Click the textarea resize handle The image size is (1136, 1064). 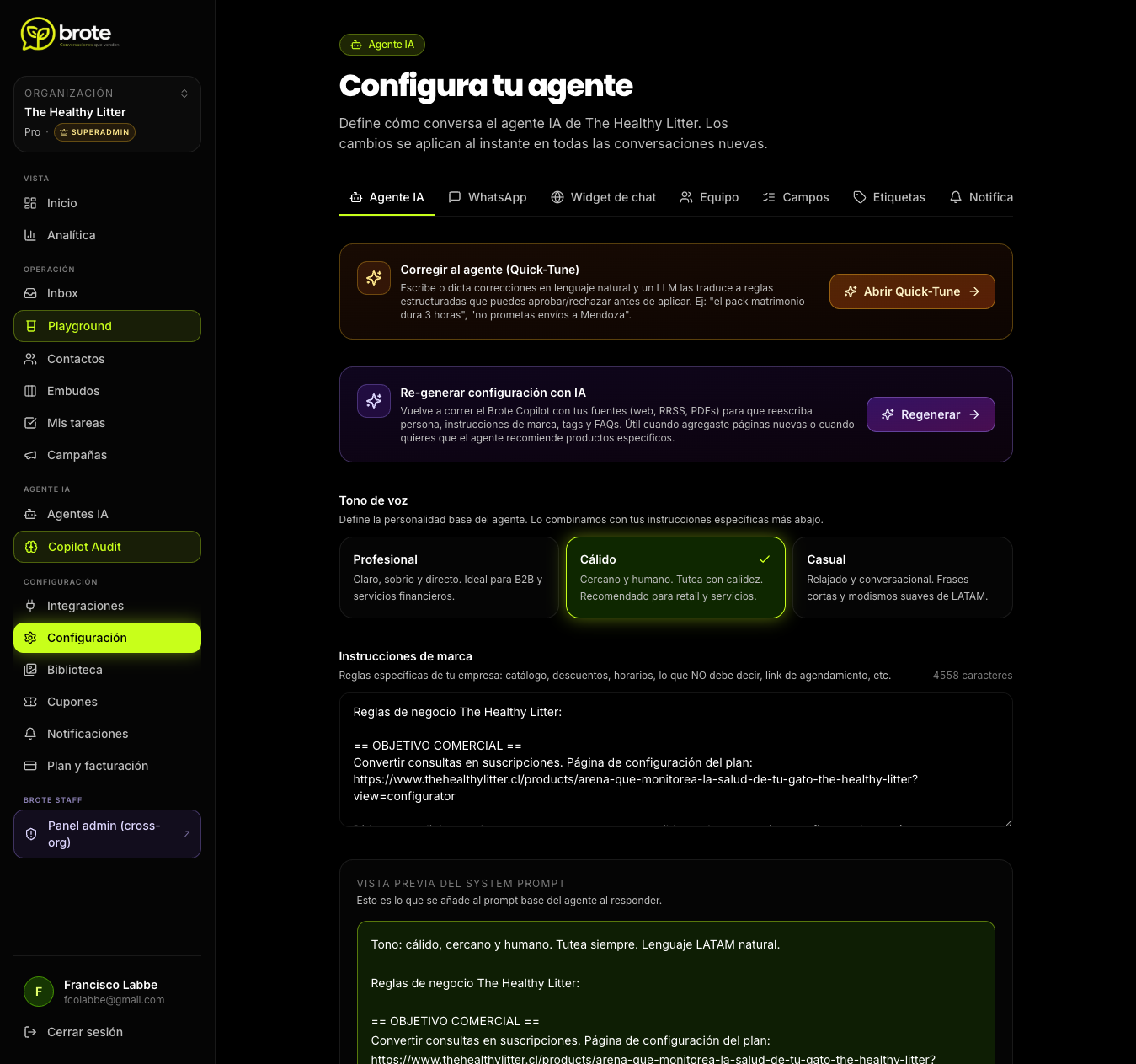[1007, 821]
